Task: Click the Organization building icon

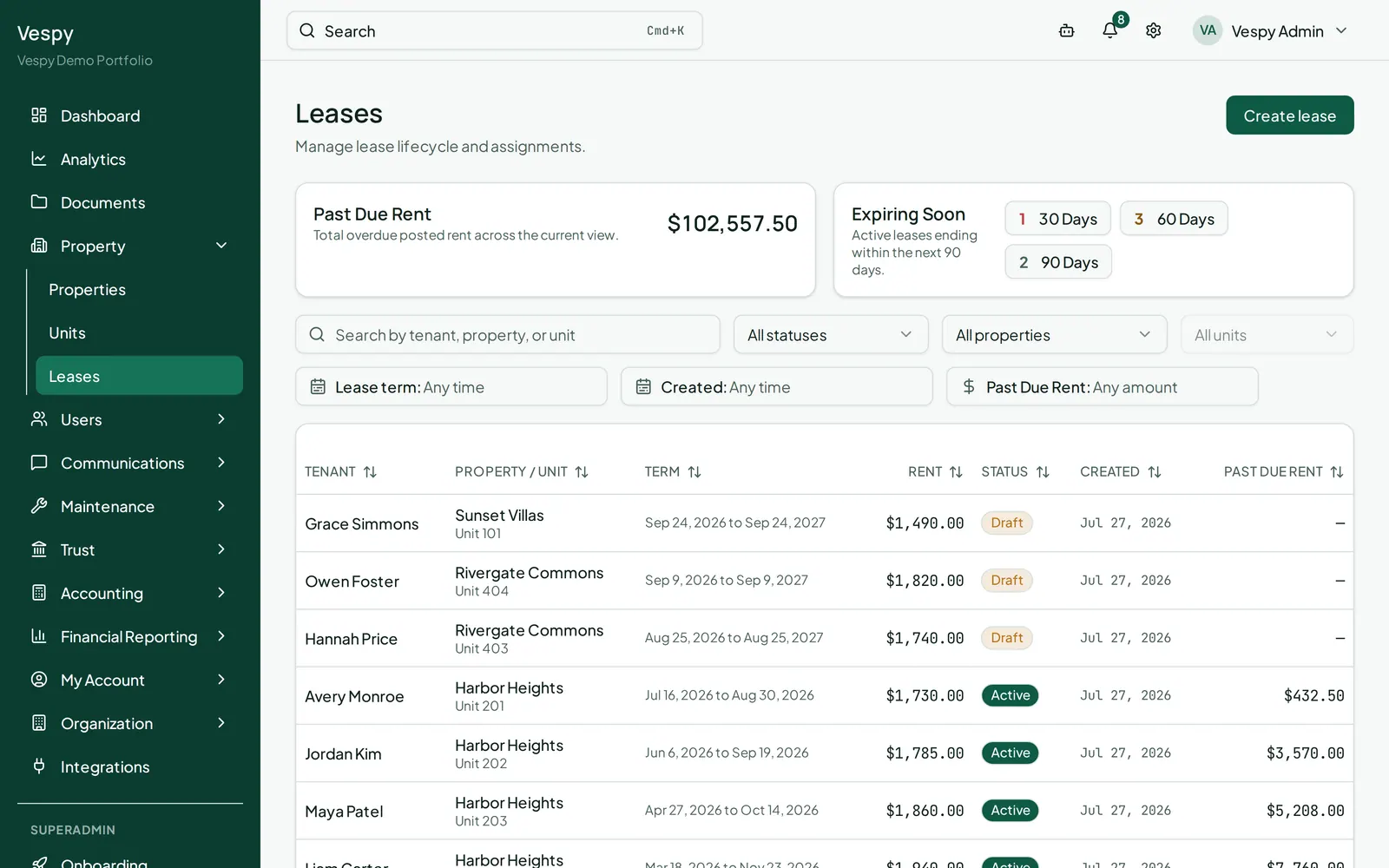Action: [39, 722]
